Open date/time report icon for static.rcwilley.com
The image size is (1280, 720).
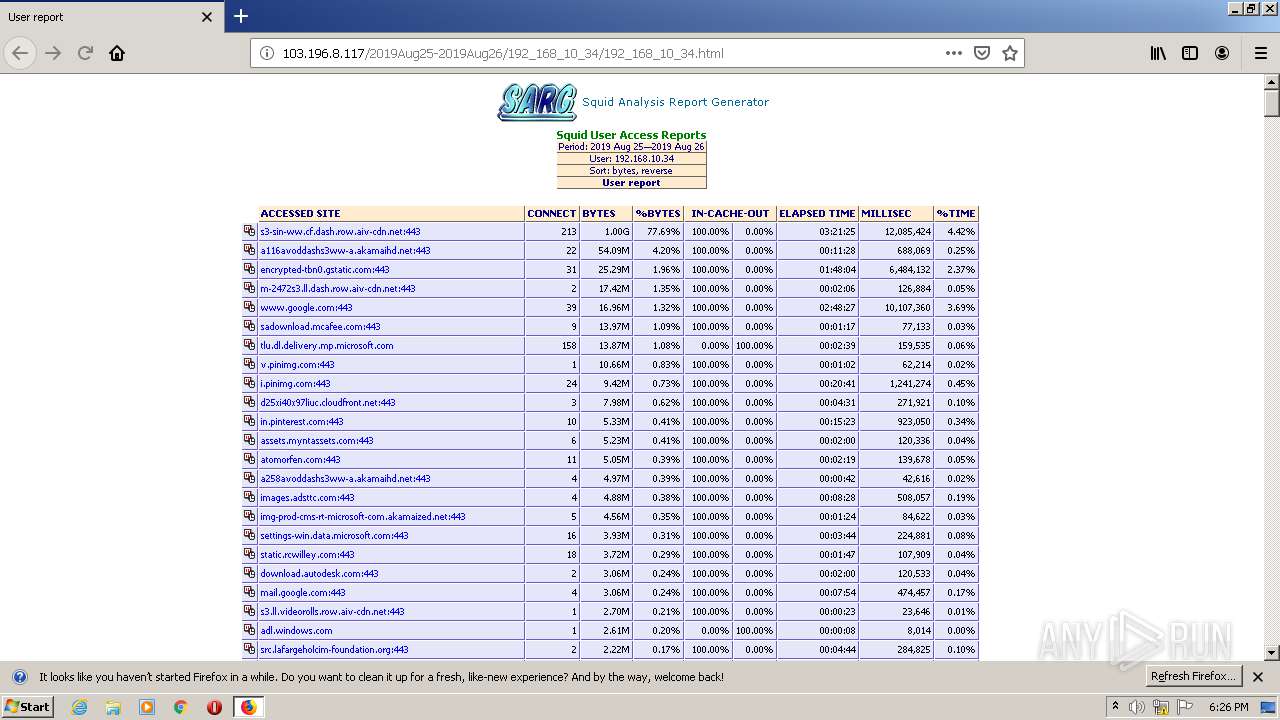click(249, 554)
